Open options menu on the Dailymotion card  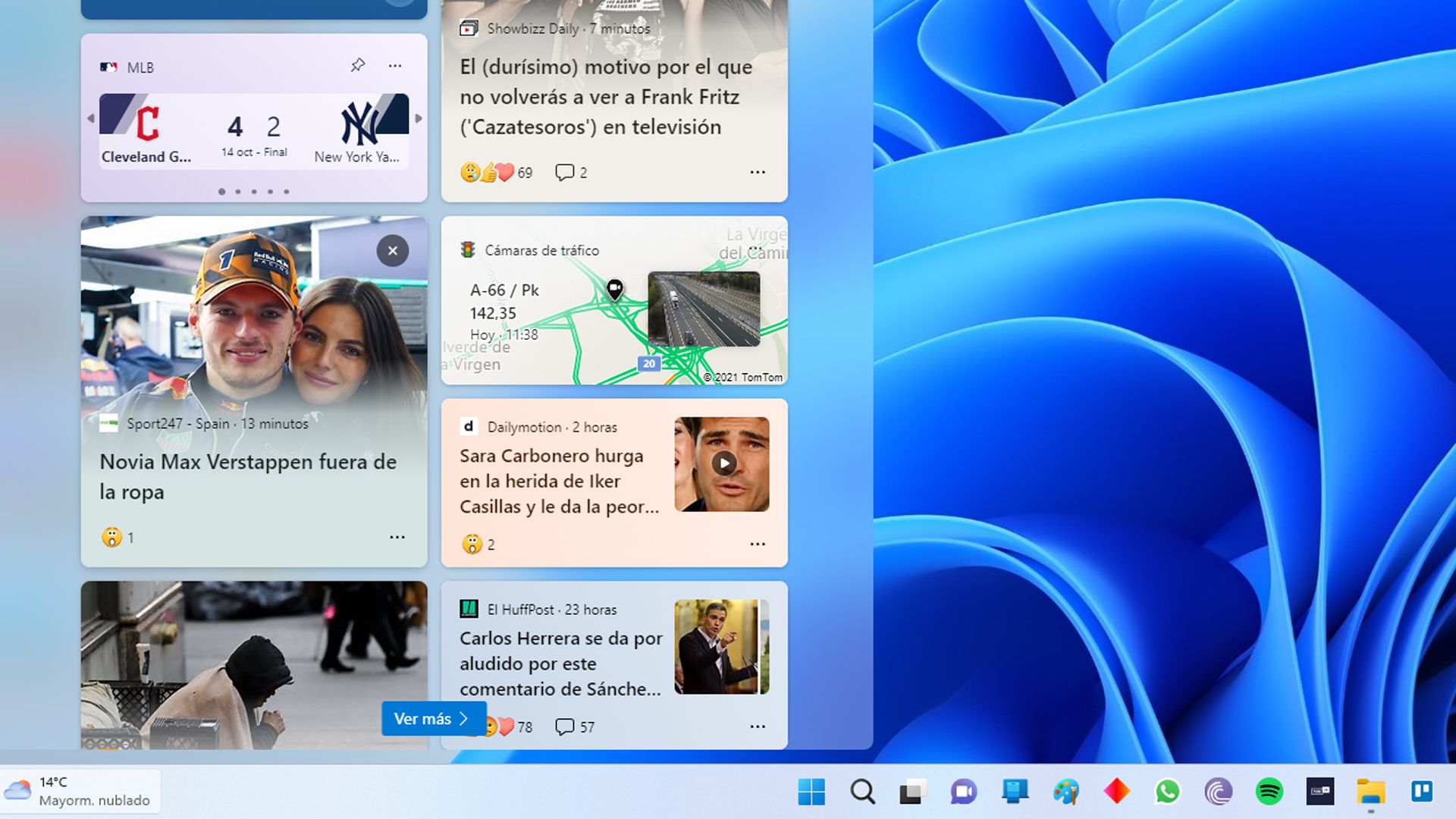758,543
